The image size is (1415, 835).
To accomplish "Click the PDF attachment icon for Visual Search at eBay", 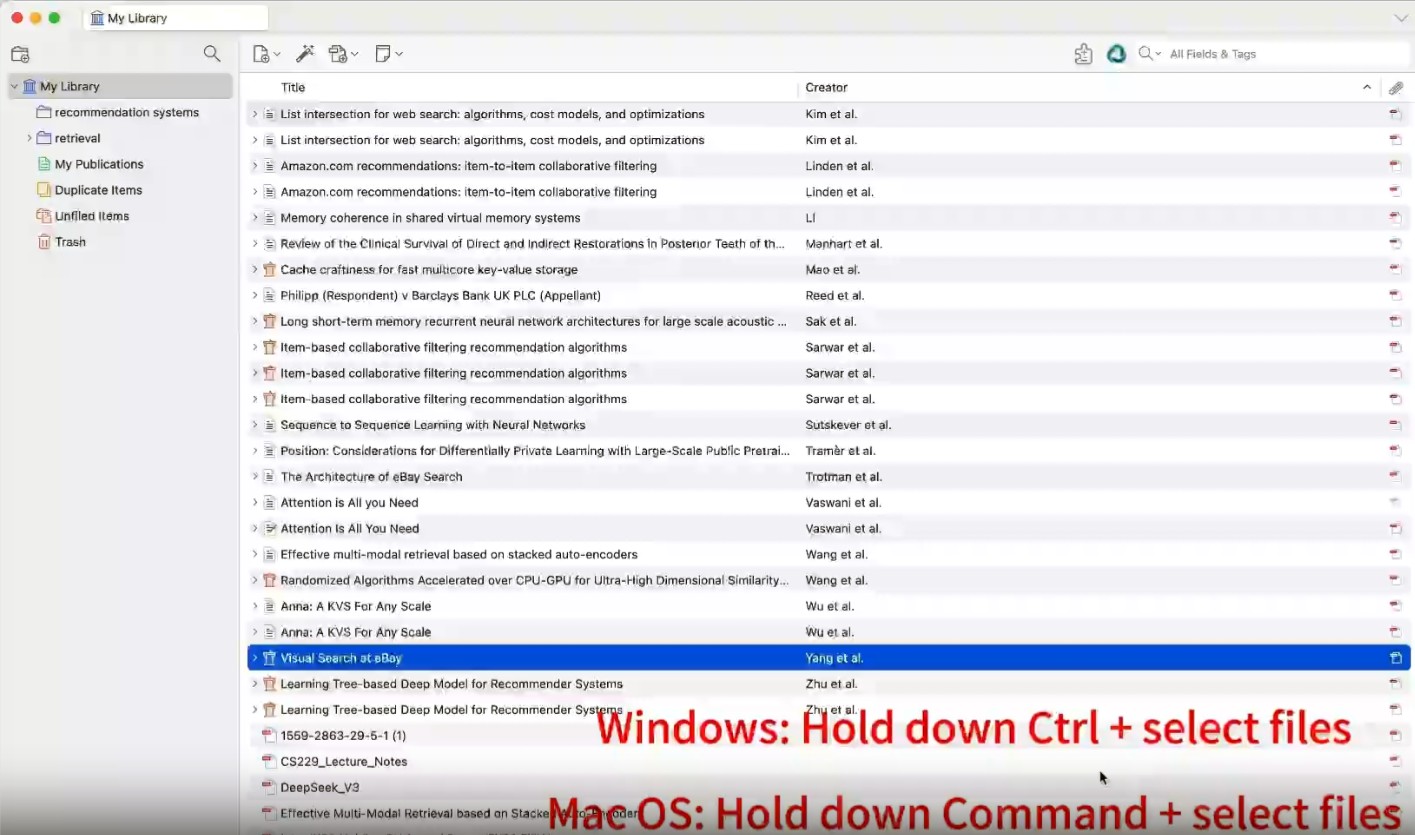I will tap(1395, 658).
